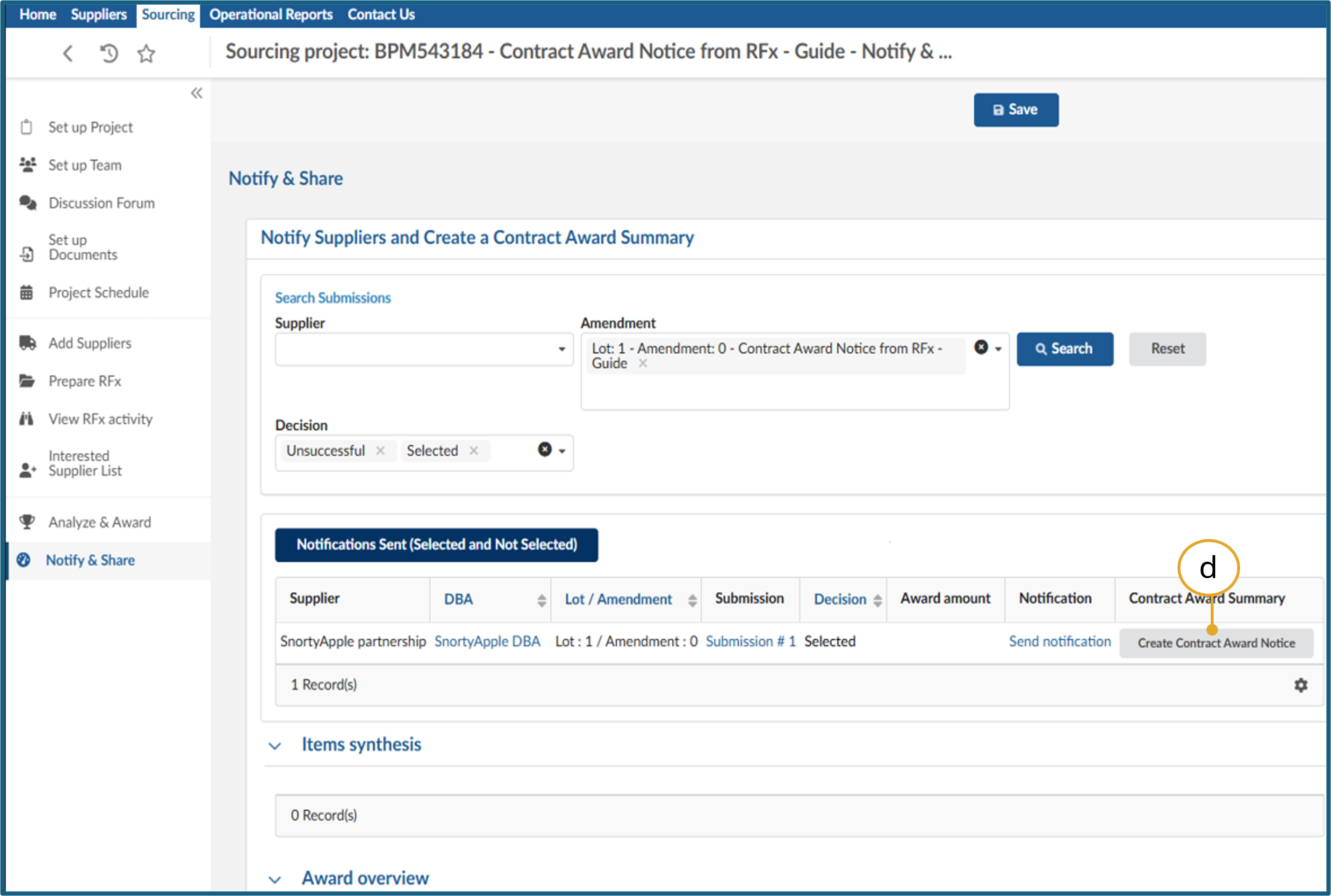
Task: Collapse the Items synthesis section
Action: (x=275, y=746)
